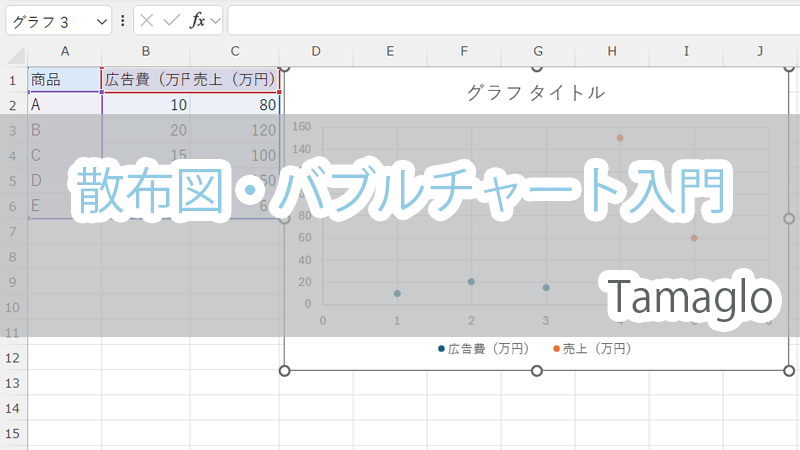Expand the chevron beside the fx icon

pos(215,20)
